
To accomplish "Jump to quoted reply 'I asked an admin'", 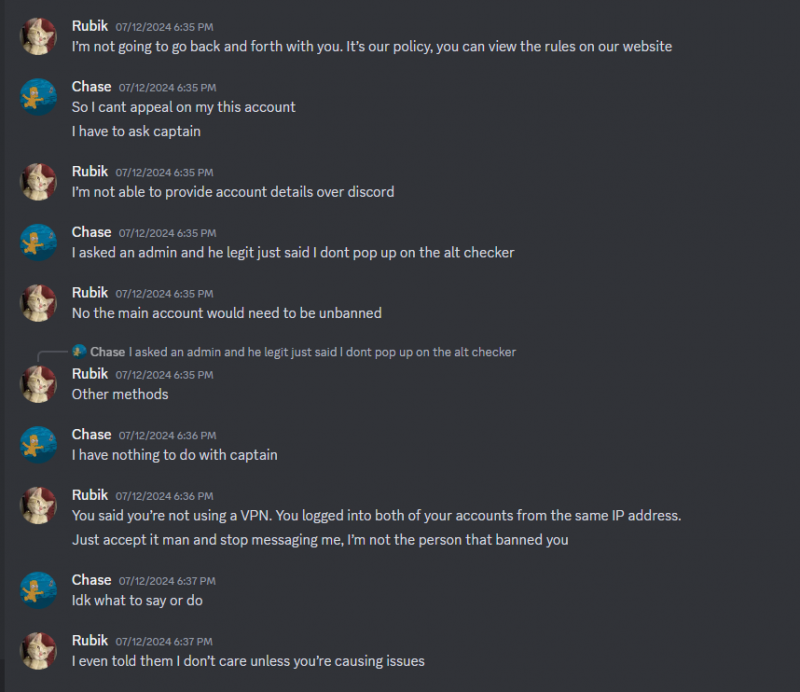I will [x=322, y=352].
